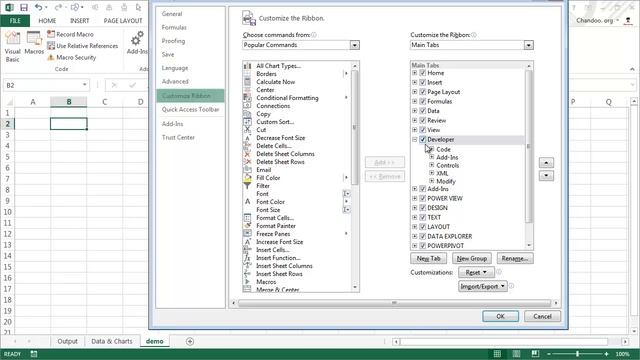Screen dimensions: 640x360
Task: Uncheck the Review checkbox
Action: coord(422,120)
